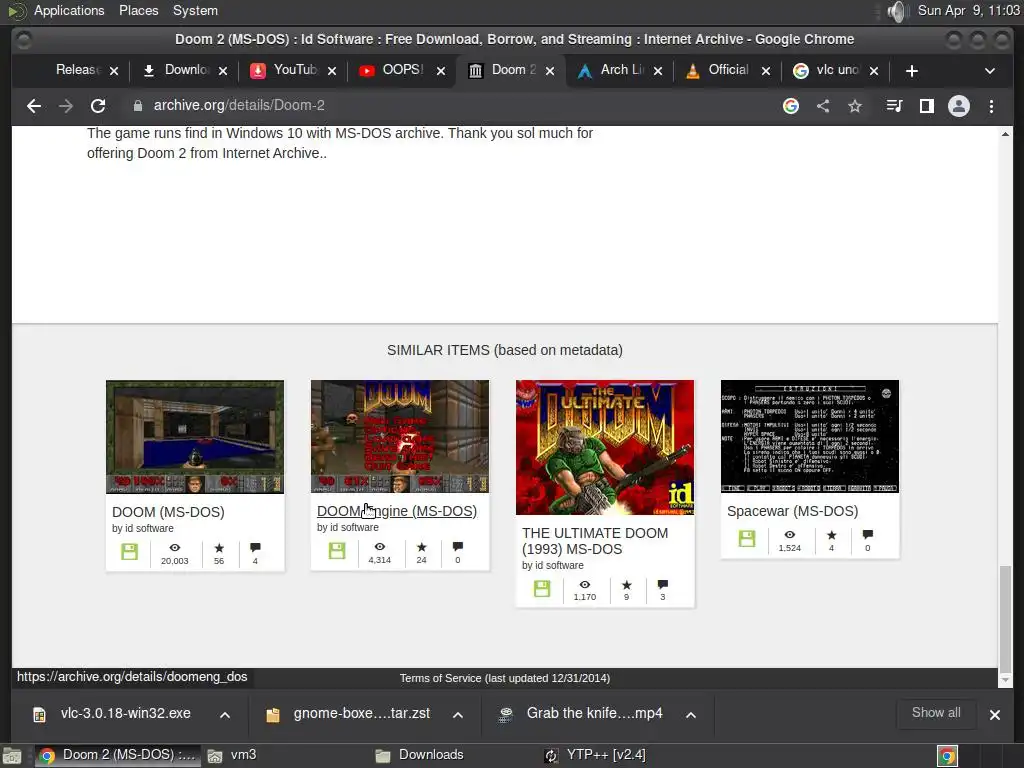Image resolution: width=1024 pixels, height=768 pixels.
Task: Open the System menu
Action: [x=195, y=11]
